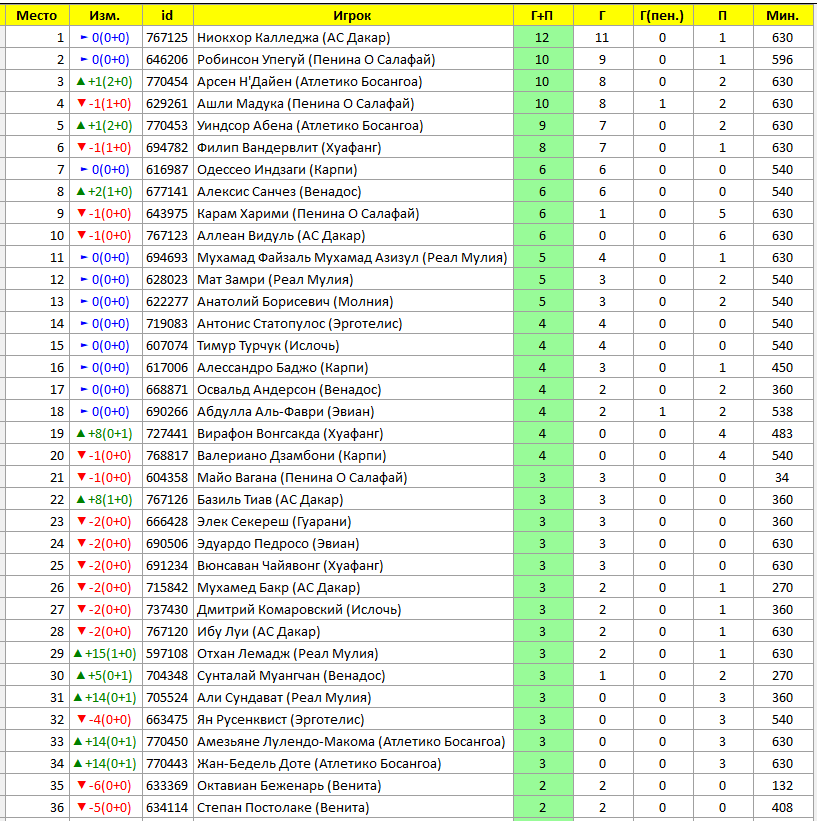The height and width of the screenshot is (821, 817).
Task: Select cell Одессео Индзаги (Карпи)
Action: (x=353, y=170)
